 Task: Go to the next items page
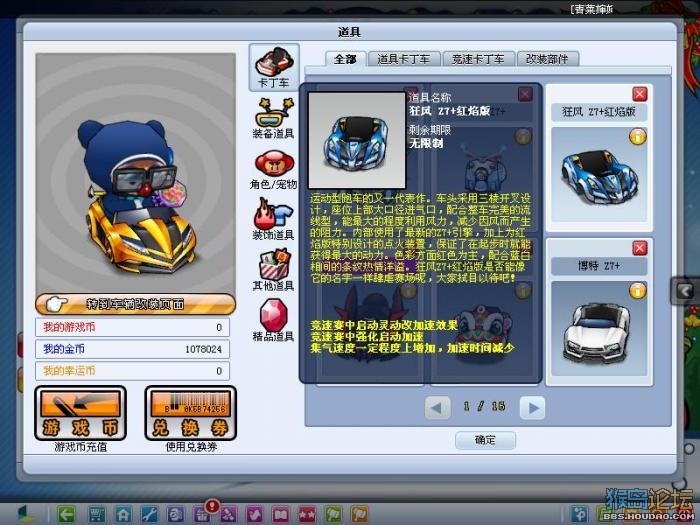(x=532, y=407)
